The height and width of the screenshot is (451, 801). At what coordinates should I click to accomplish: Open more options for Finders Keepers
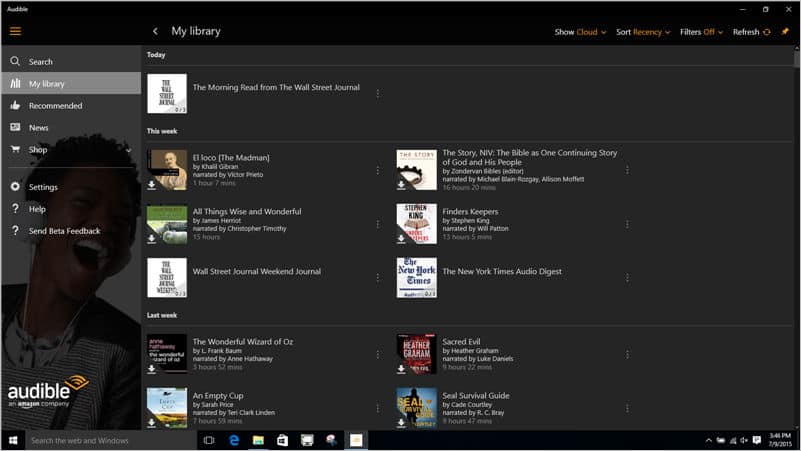[627, 224]
